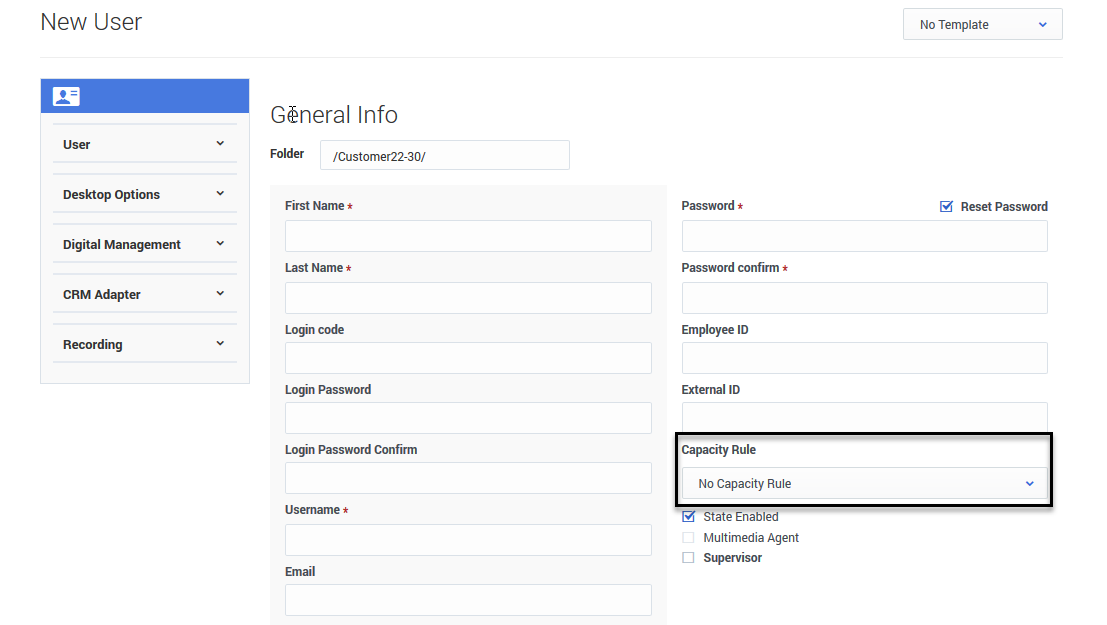This screenshot has width=1107, height=625.
Task: Click the Username input field
Action: [x=468, y=540]
